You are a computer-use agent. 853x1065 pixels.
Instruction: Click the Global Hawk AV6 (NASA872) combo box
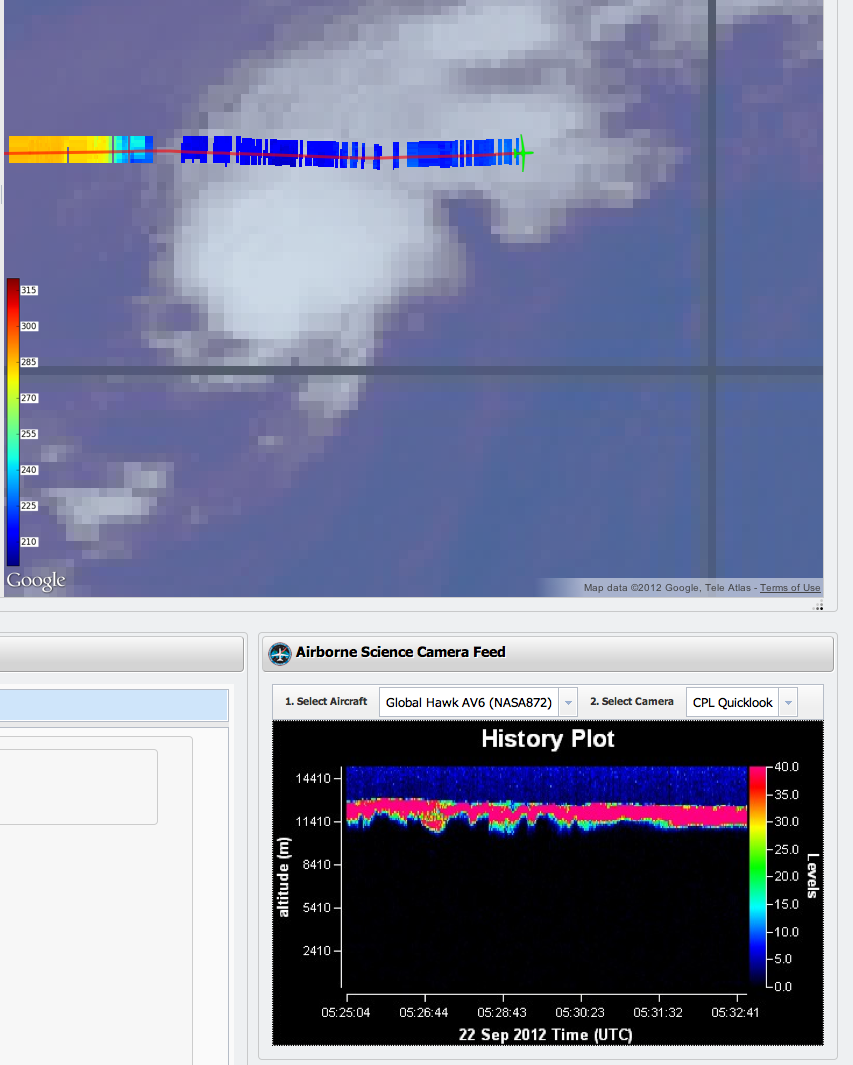coord(468,703)
